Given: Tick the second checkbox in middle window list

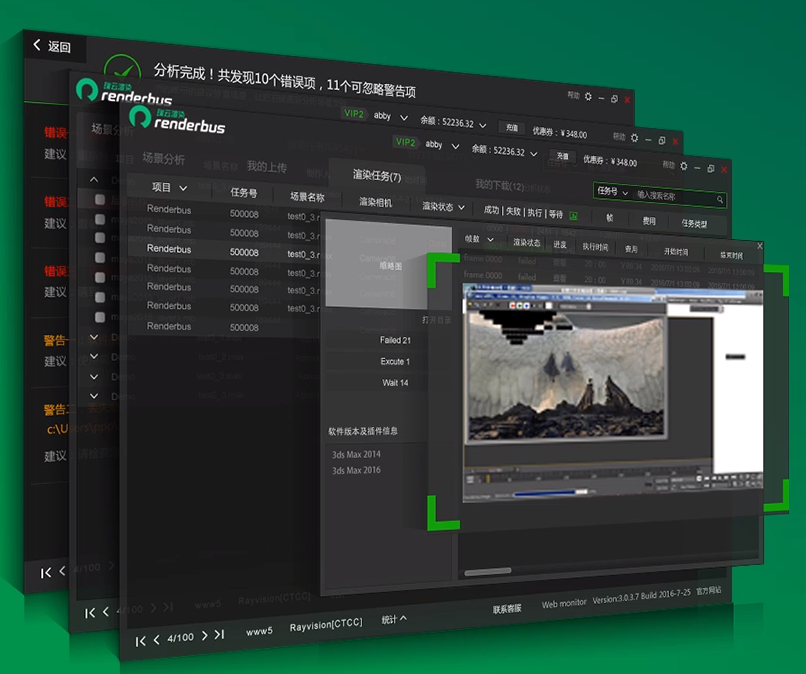Looking at the screenshot, I should pyautogui.click(x=100, y=219).
